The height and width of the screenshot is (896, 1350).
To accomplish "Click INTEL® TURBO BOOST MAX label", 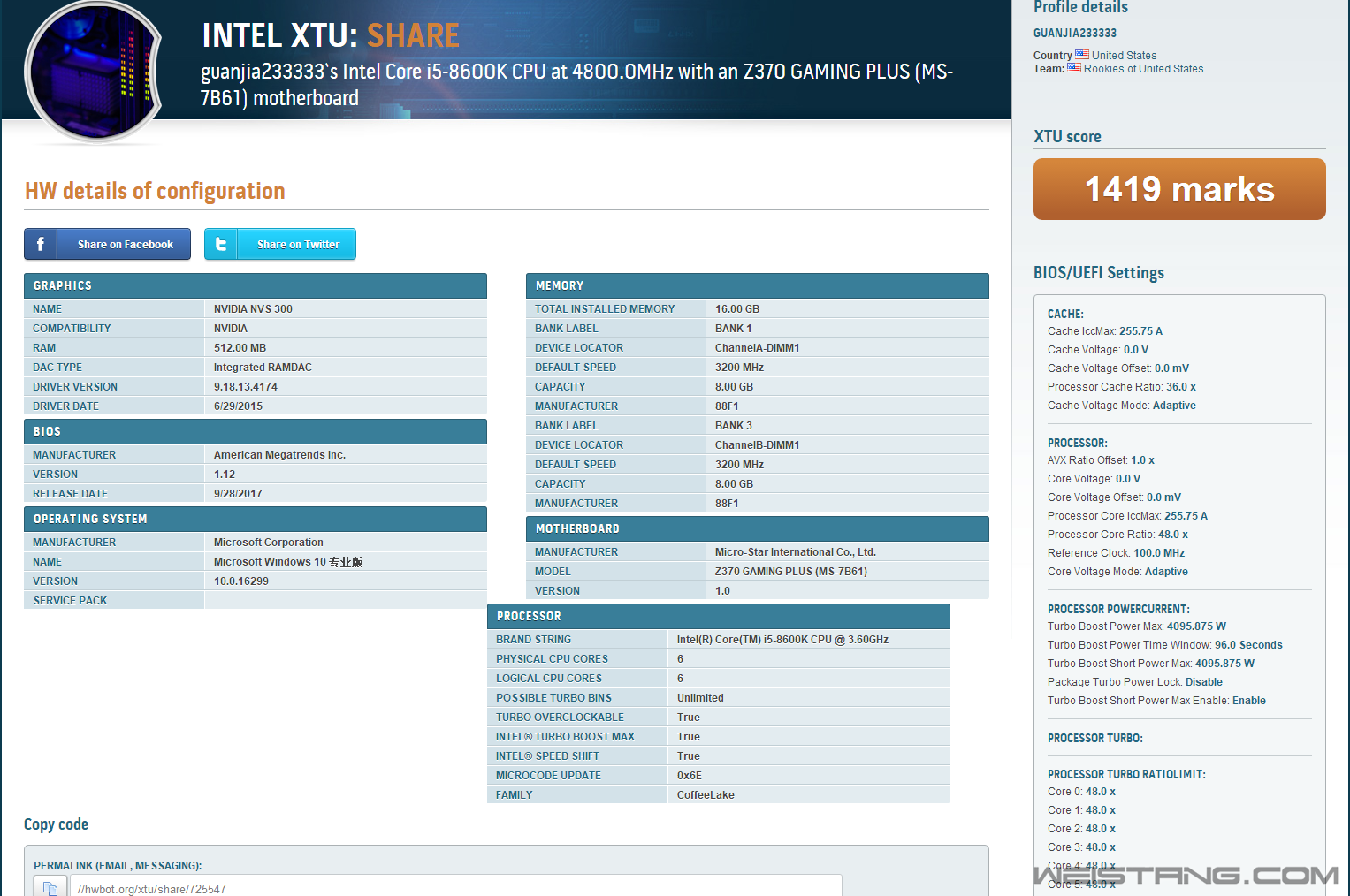I will coord(565,736).
